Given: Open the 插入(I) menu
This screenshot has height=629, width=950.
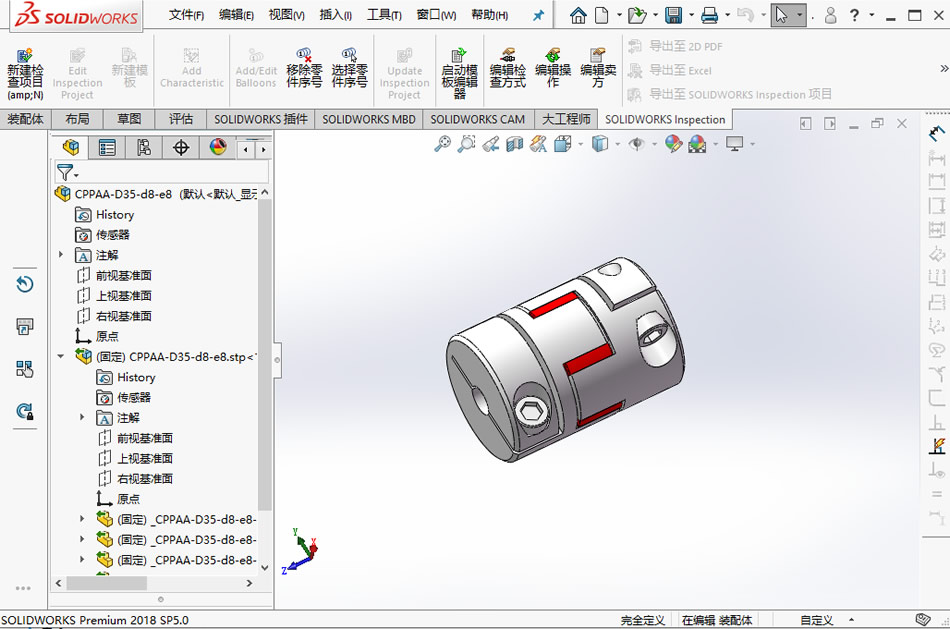Looking at the screenshot, I should click(x=336, y=15).
